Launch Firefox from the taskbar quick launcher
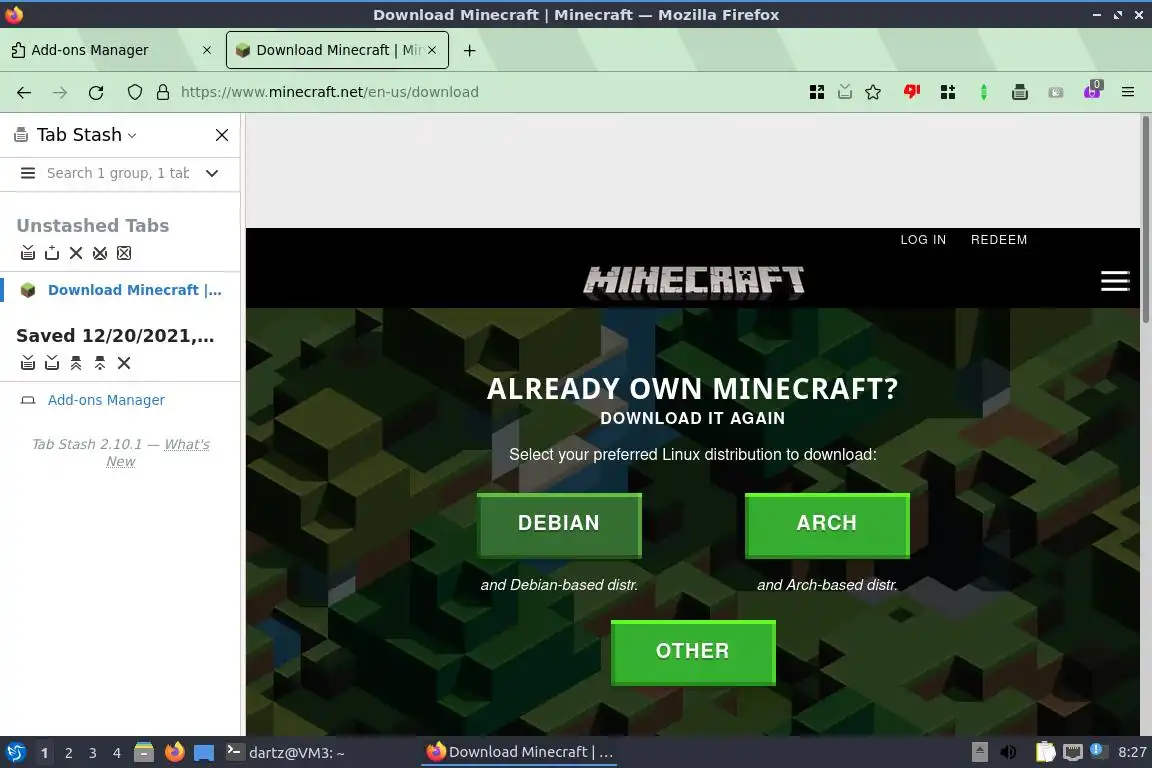The width and height of the screenshot is (1152, 768). [175, 752]
